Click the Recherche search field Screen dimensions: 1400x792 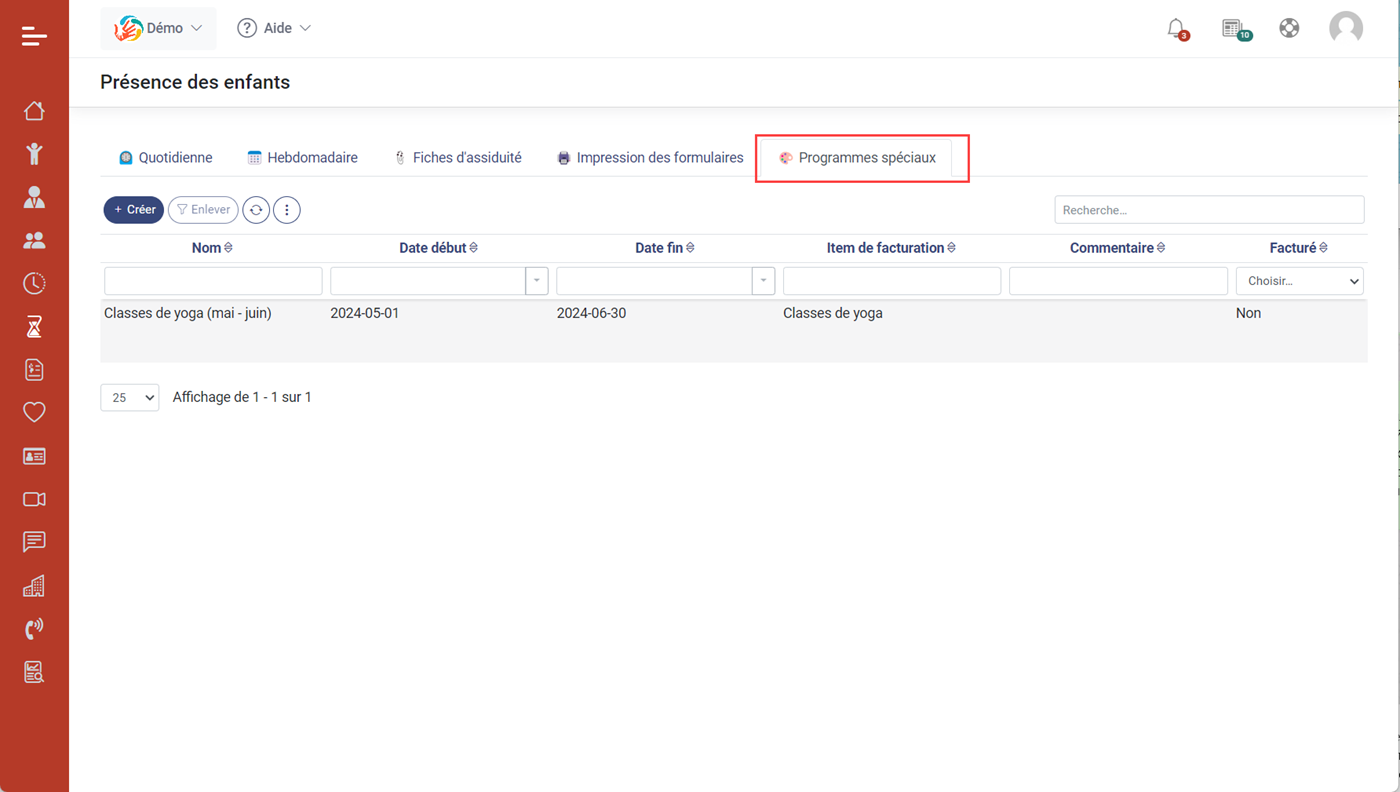click(1208, 210)
